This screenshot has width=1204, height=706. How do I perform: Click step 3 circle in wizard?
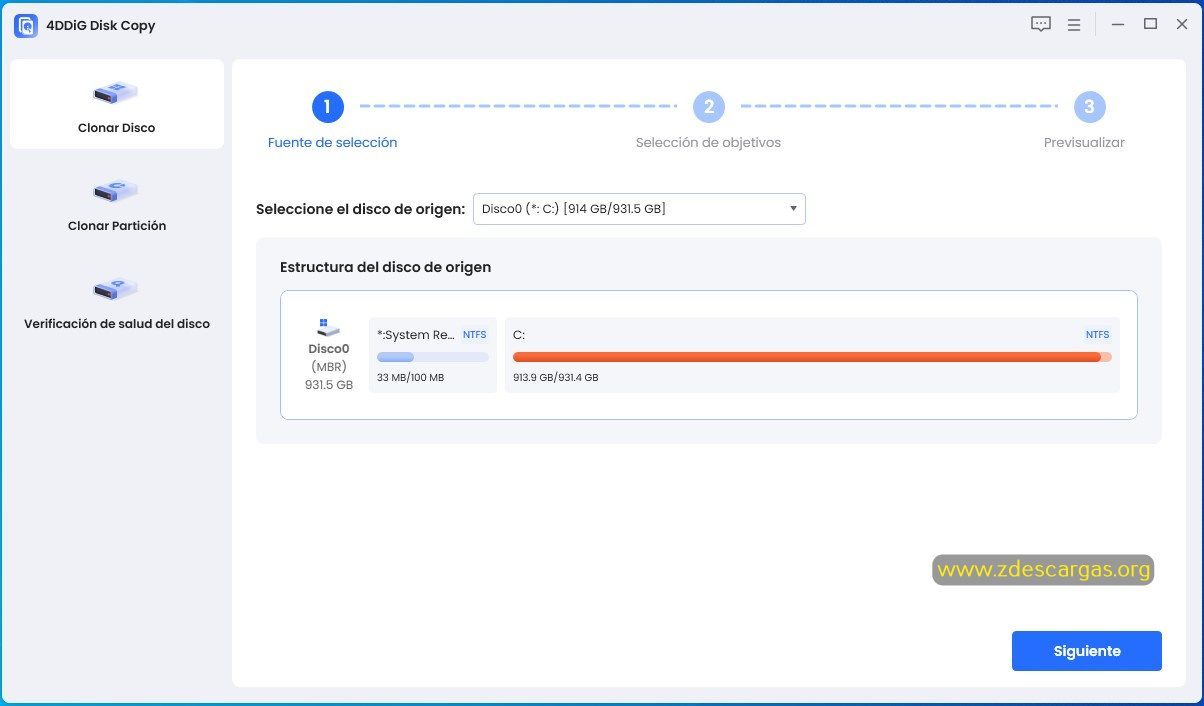click(x=1089, y=107)
